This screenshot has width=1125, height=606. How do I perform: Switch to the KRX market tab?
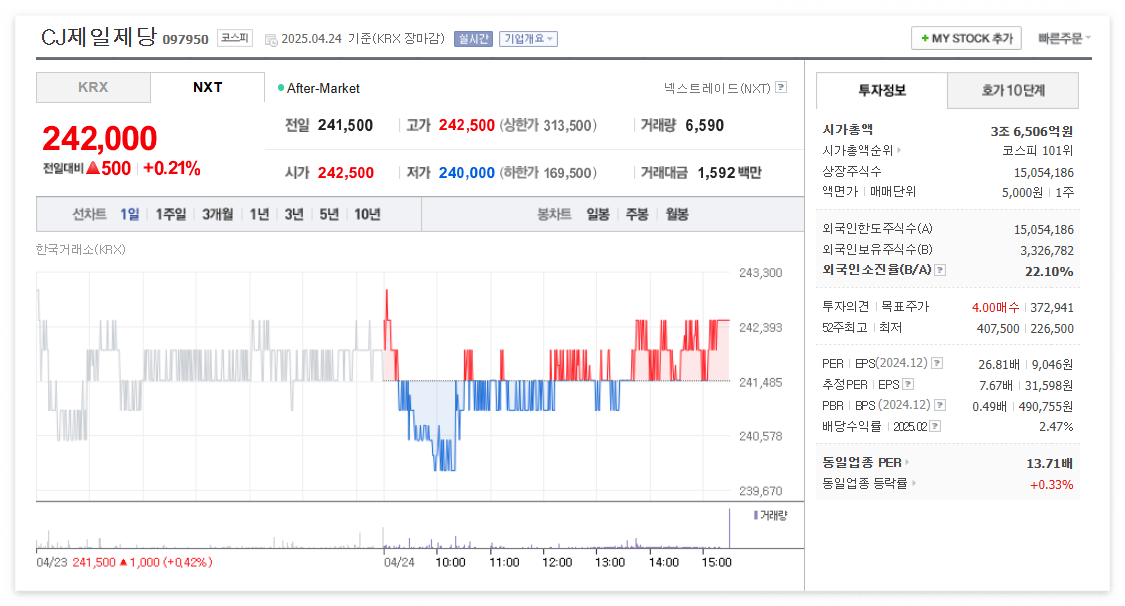93,87
